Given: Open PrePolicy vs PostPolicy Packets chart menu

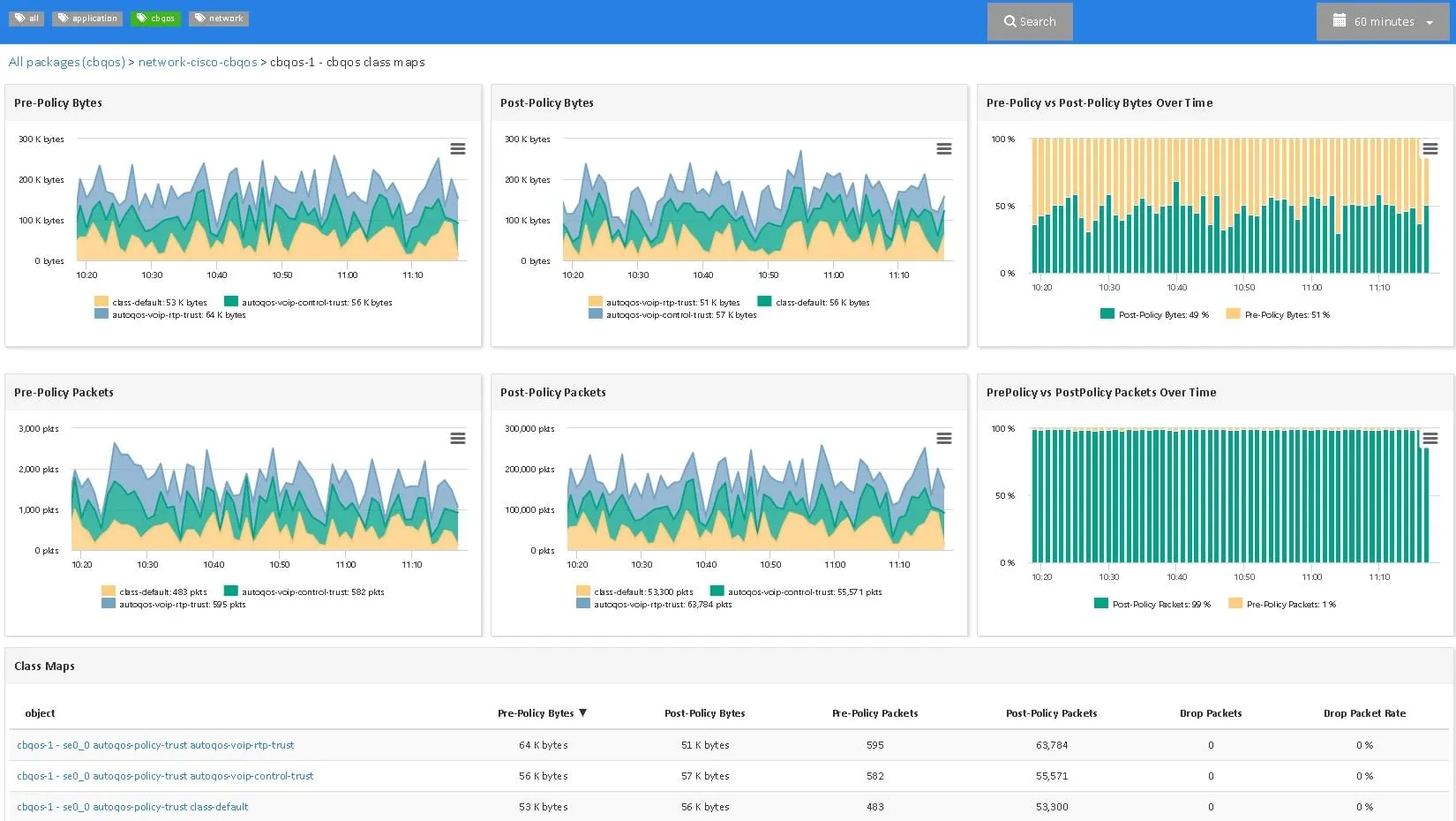Looking at the screenshot, I should (1430, 439).
